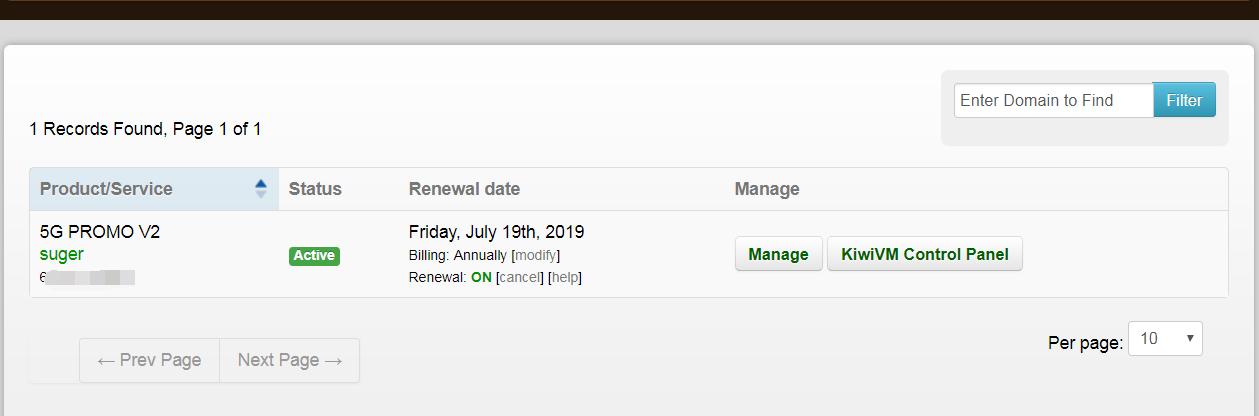Viewport: 1259px width, 416px height.
Task: Sort by the Product/Service column header
Action: pos(106,189)
